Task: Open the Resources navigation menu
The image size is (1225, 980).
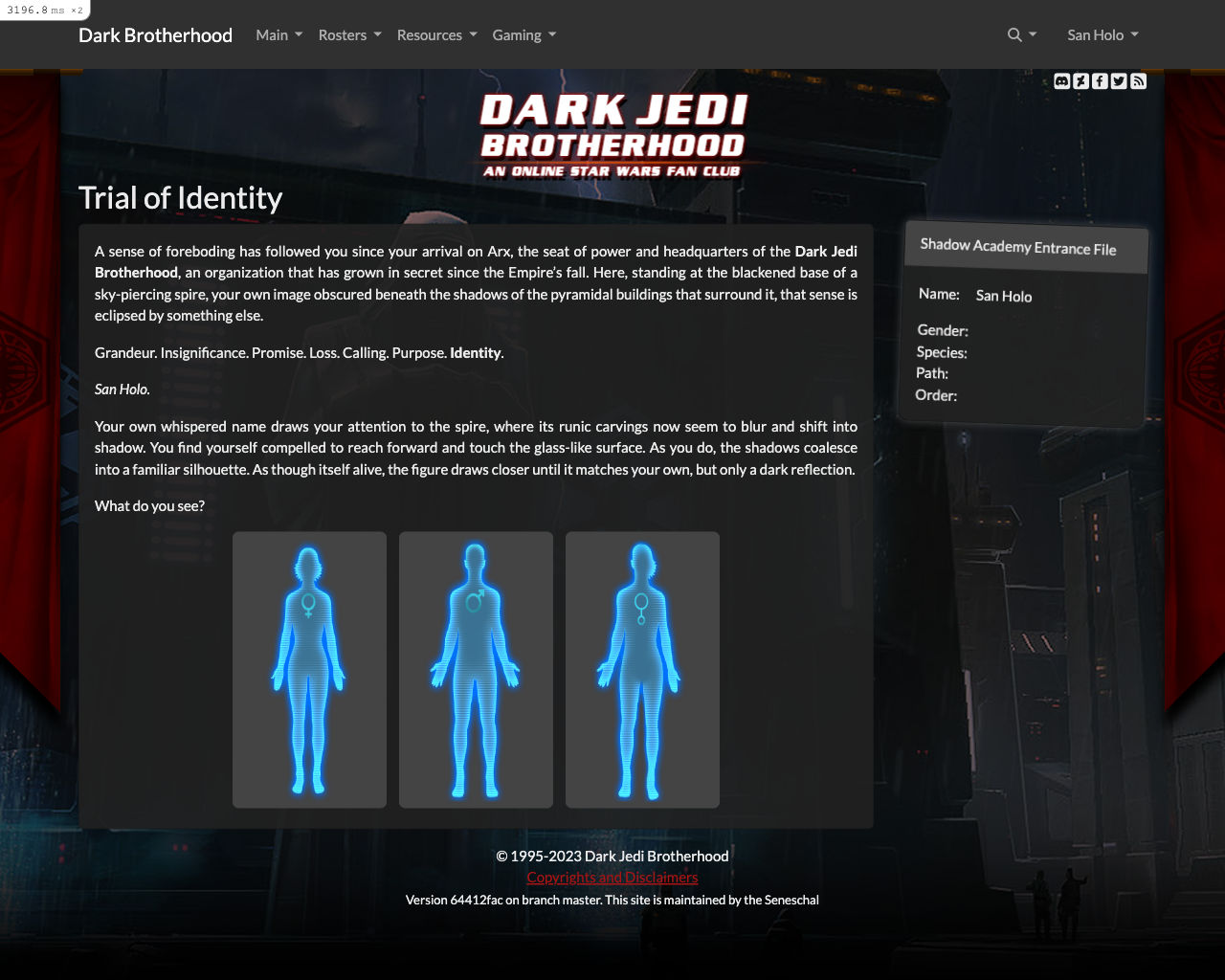Action: [436, 35]
